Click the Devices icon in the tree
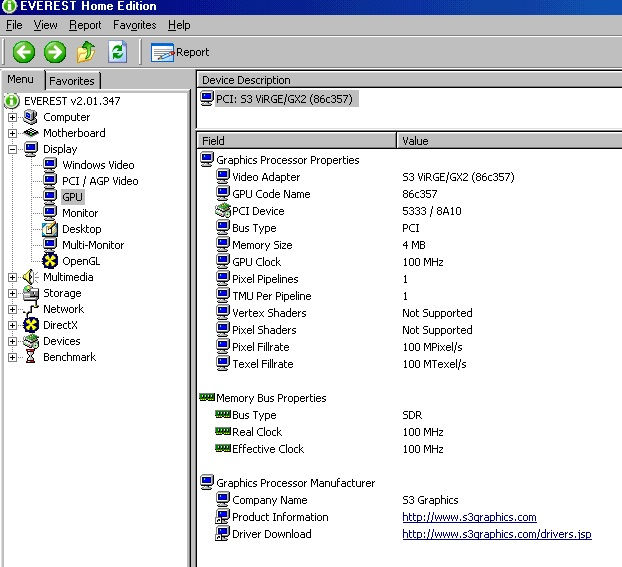The height and width of the screenshot is (567, 622). tap(31, 341)
